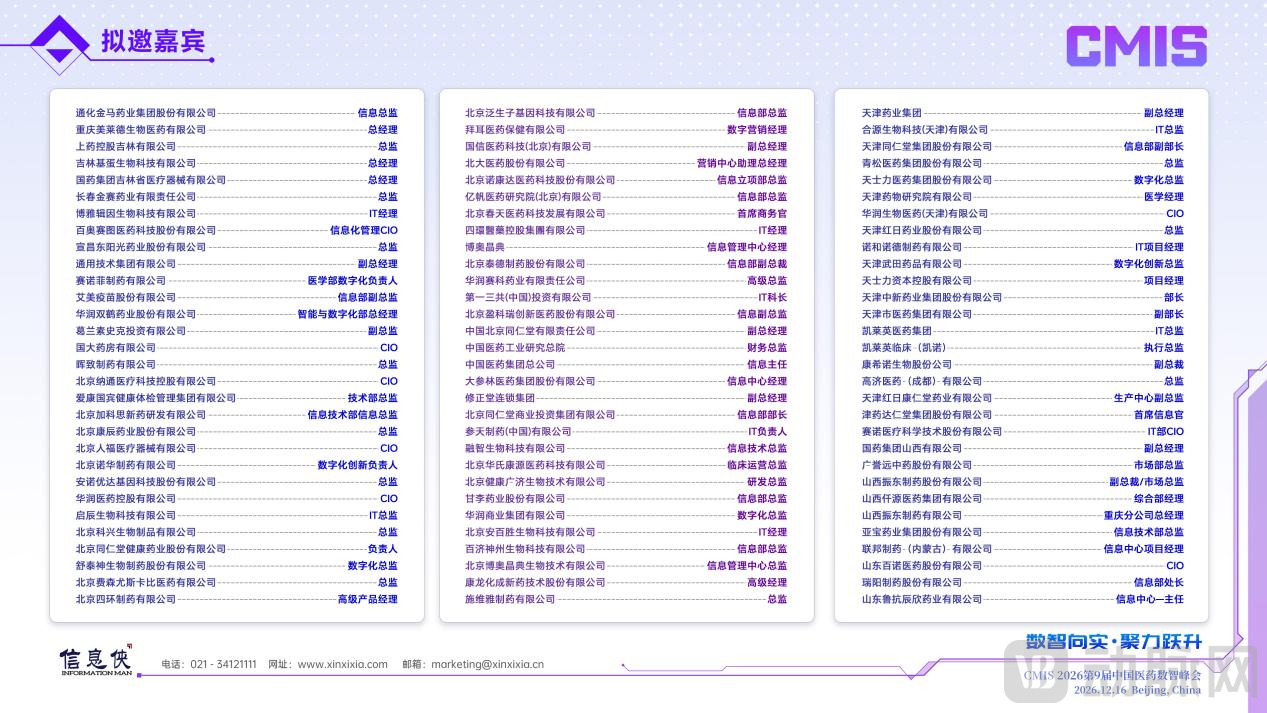Image resolution: width=1267 pixels, height=713 pixels.
Task: Select 医学经理 for 天津药物研究院
Action: point(1164,197)
